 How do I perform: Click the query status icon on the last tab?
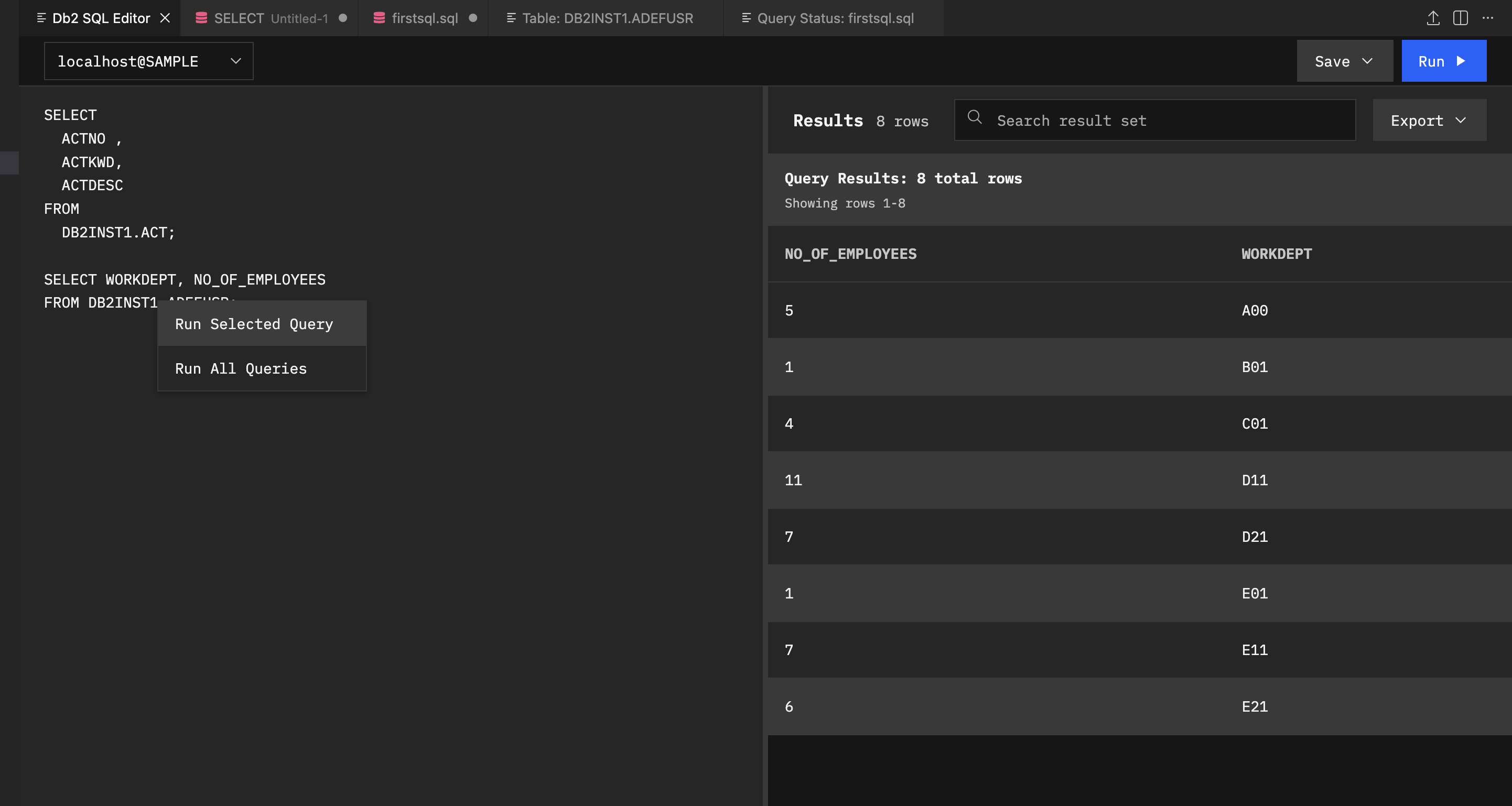click(x=746, y=18)
